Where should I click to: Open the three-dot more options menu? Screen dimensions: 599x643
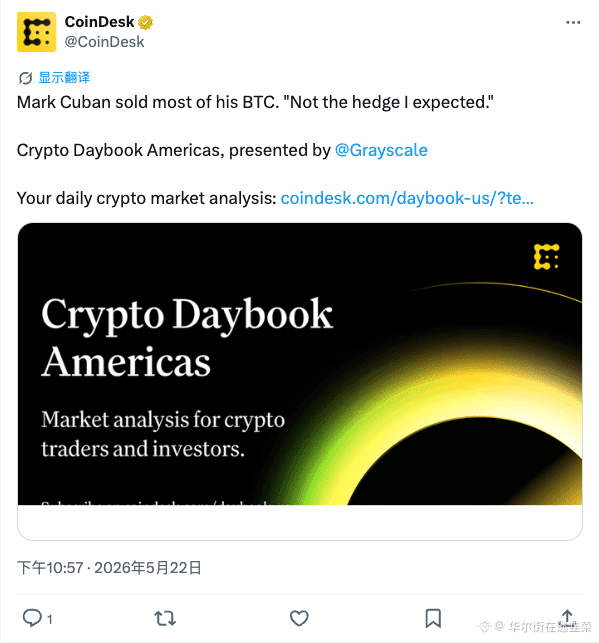(573, 22)
